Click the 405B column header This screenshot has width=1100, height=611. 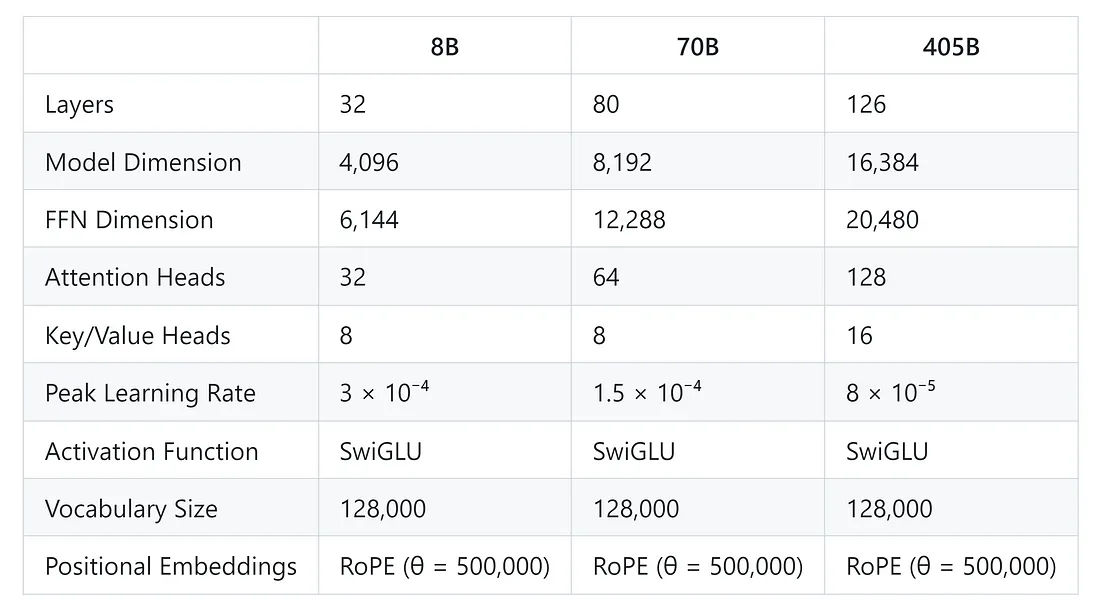tap(950, 47)
